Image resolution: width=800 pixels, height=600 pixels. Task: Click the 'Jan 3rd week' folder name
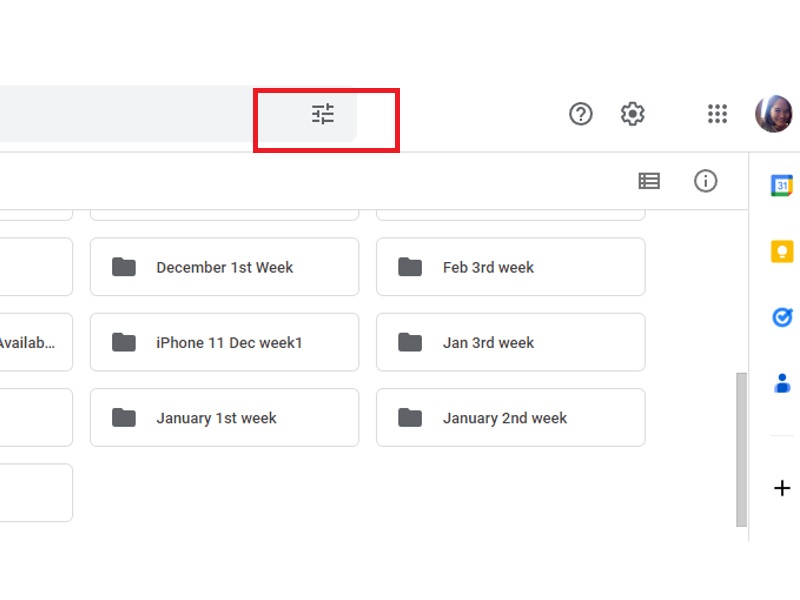tap(488, 343)
